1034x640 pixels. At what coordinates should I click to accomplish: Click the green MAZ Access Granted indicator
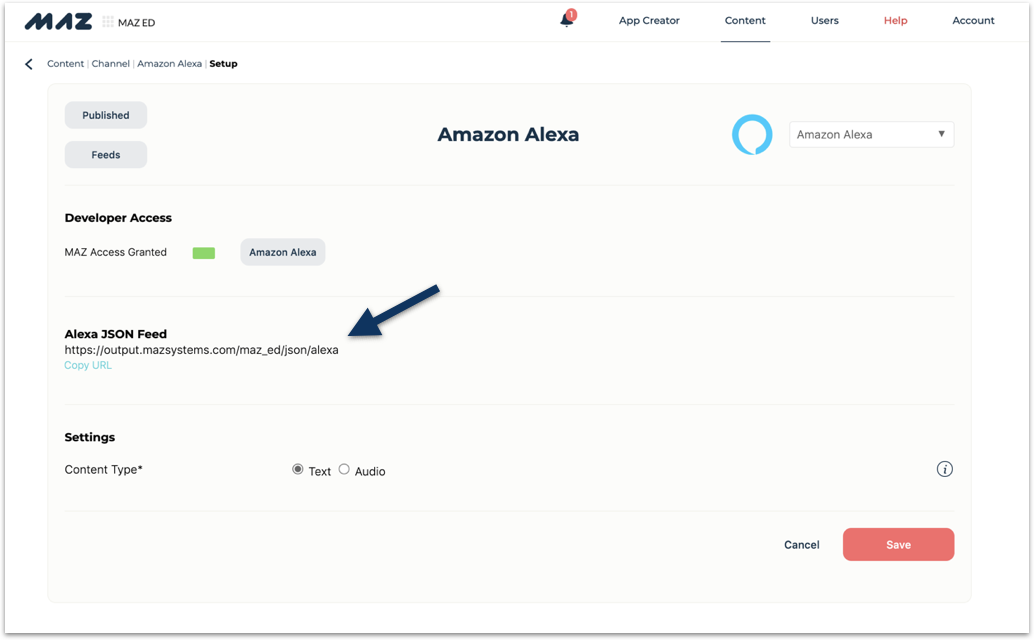[204, 253]
